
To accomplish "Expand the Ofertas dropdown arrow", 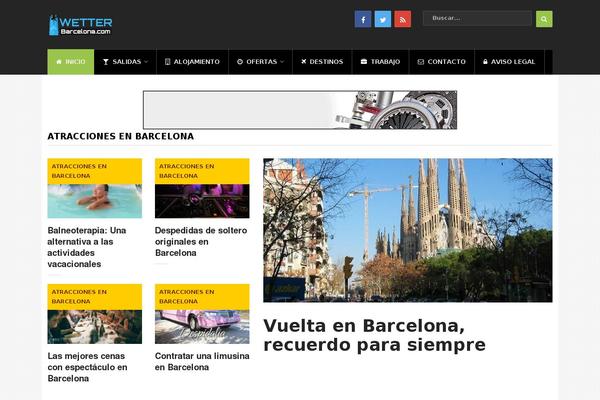I will click(x=282, y=62).
